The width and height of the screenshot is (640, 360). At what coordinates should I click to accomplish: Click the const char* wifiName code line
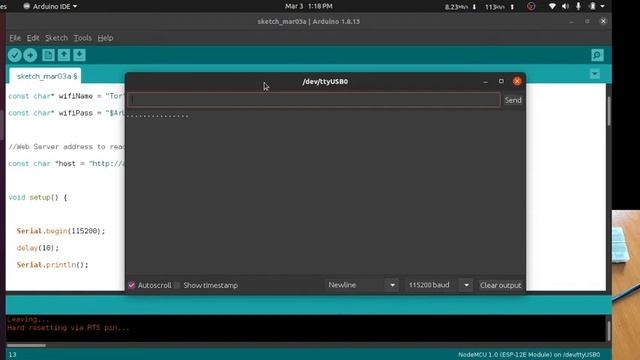point(66,96)
